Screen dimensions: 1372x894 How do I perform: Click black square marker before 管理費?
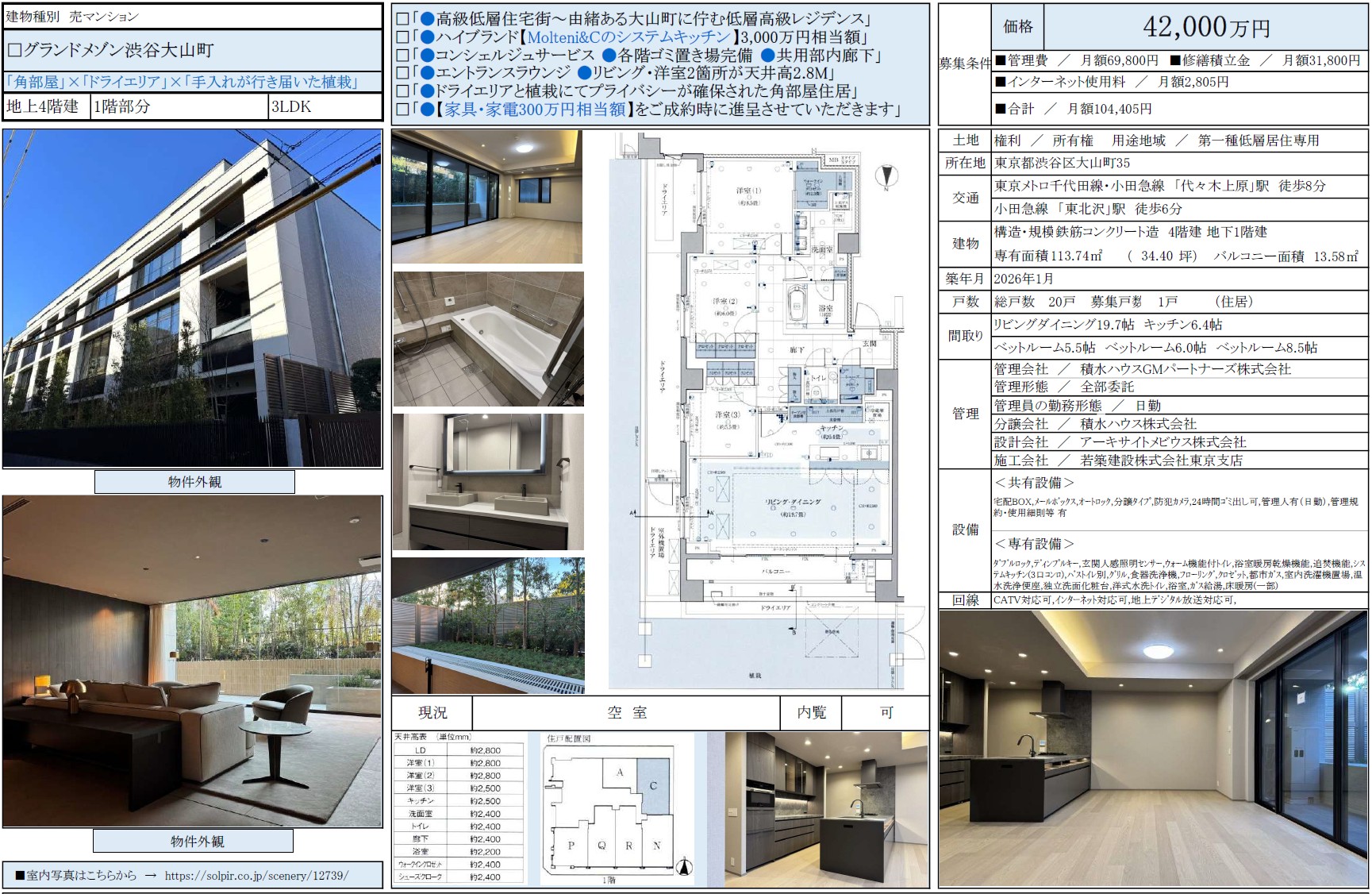click(1001, 60)
